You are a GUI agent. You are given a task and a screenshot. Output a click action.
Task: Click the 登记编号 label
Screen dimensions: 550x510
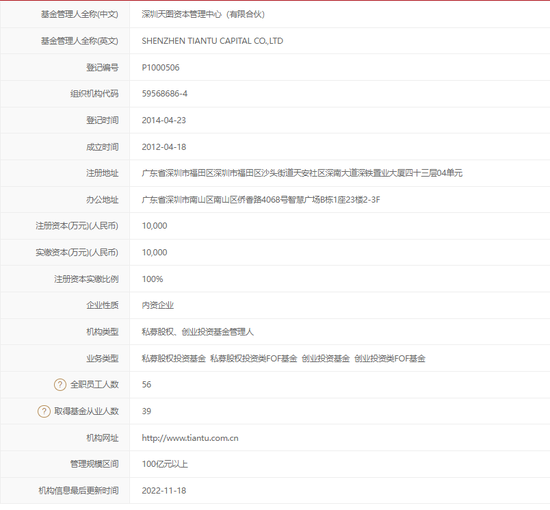point(102,67)
